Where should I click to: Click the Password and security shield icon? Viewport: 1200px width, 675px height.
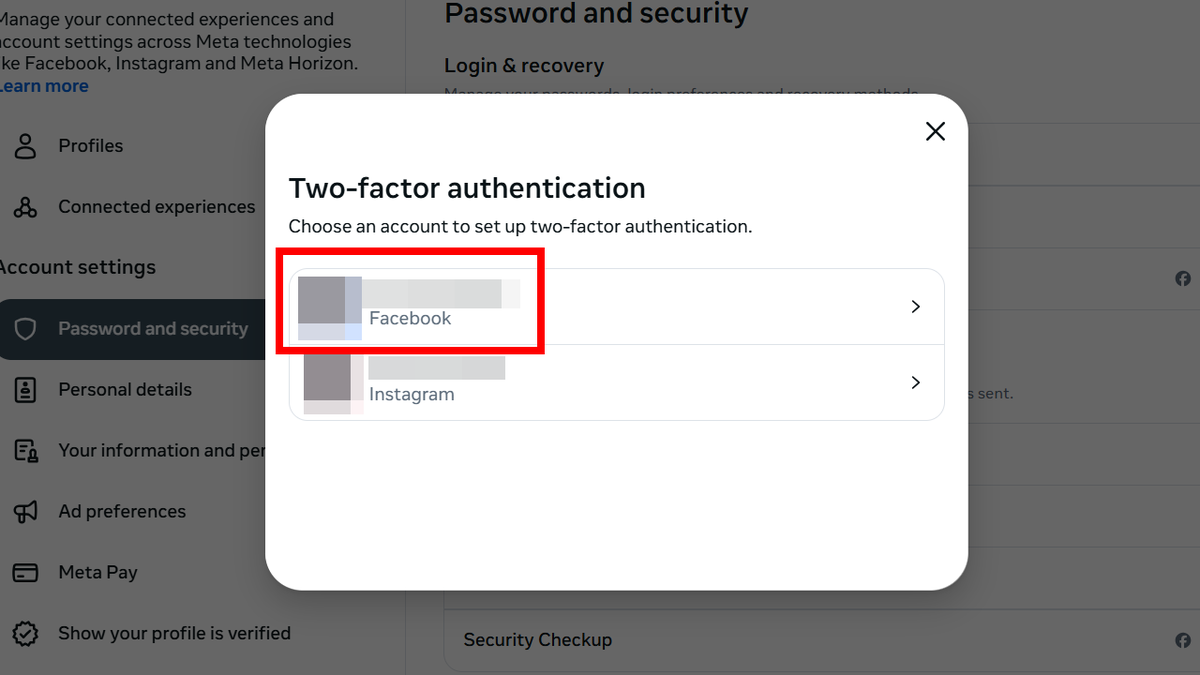(x=25, y=329)
